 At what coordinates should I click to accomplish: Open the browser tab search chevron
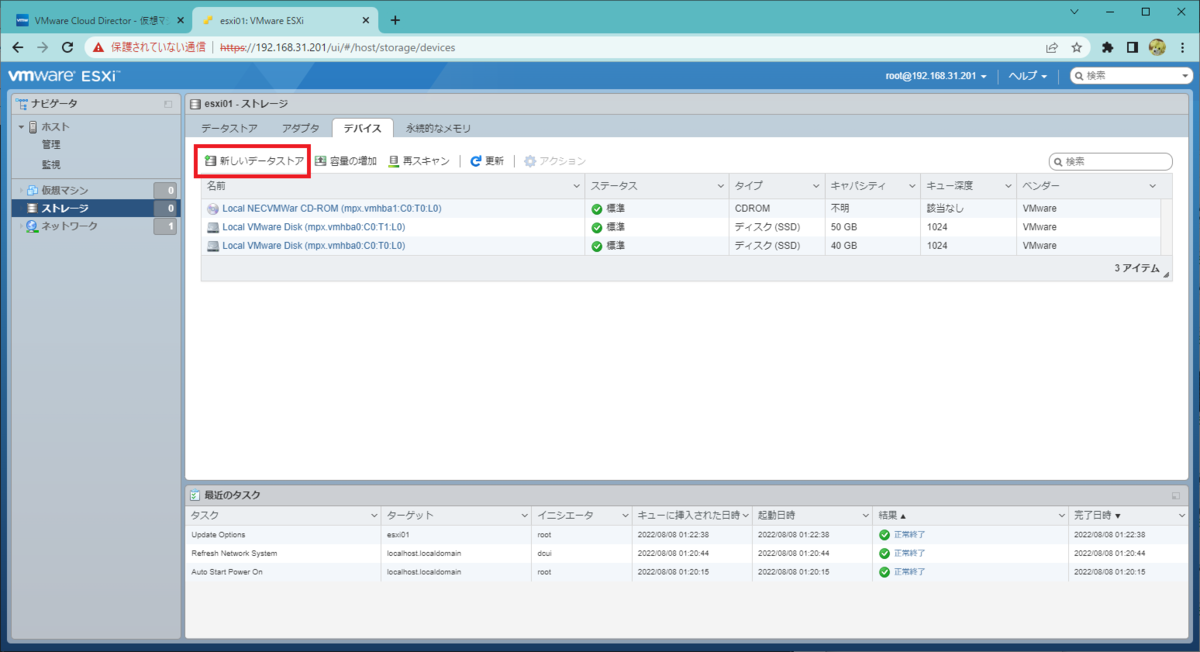coord(1074,12)
